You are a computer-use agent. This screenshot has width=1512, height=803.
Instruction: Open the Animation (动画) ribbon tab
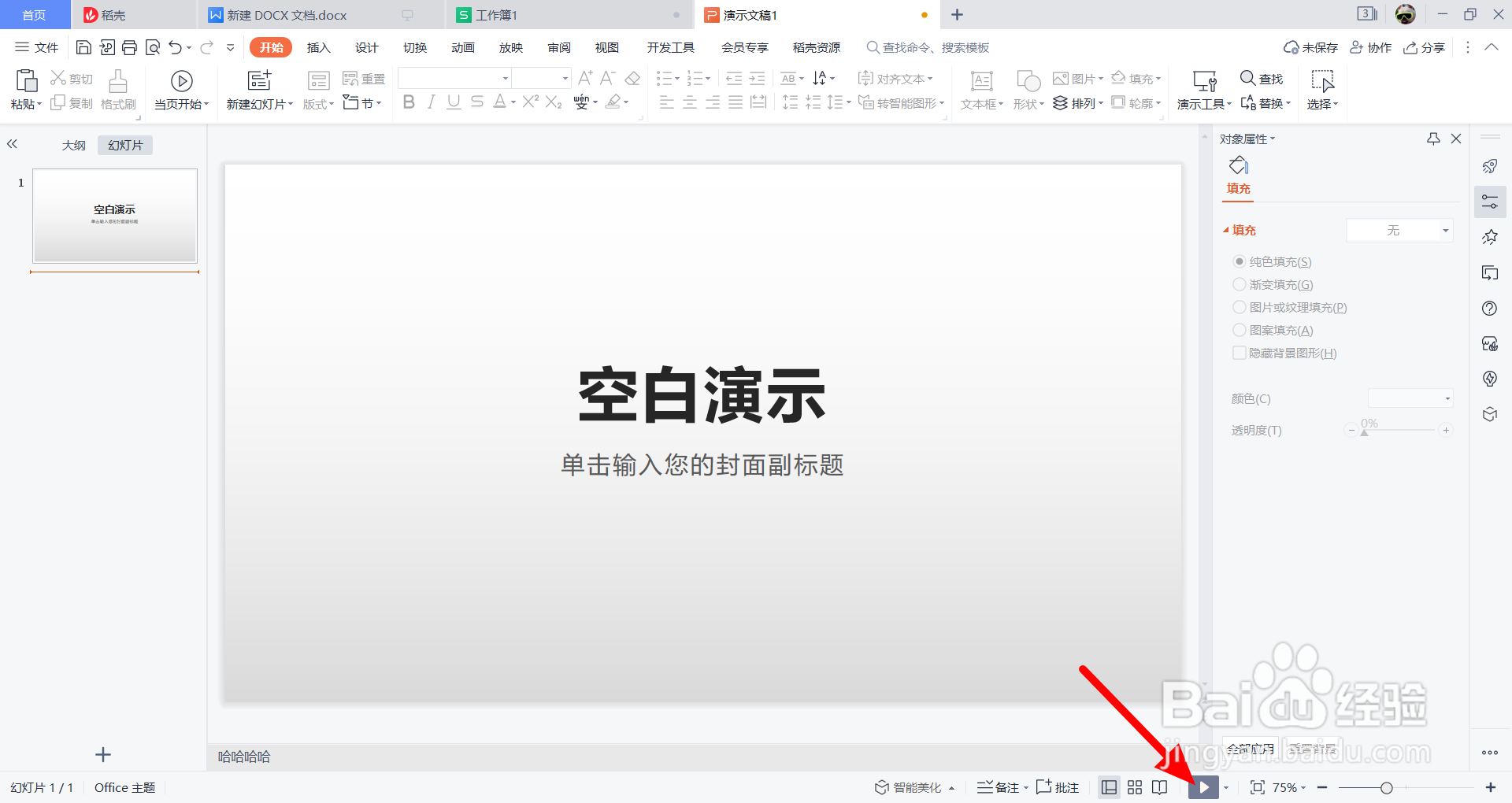click(462, 47)
